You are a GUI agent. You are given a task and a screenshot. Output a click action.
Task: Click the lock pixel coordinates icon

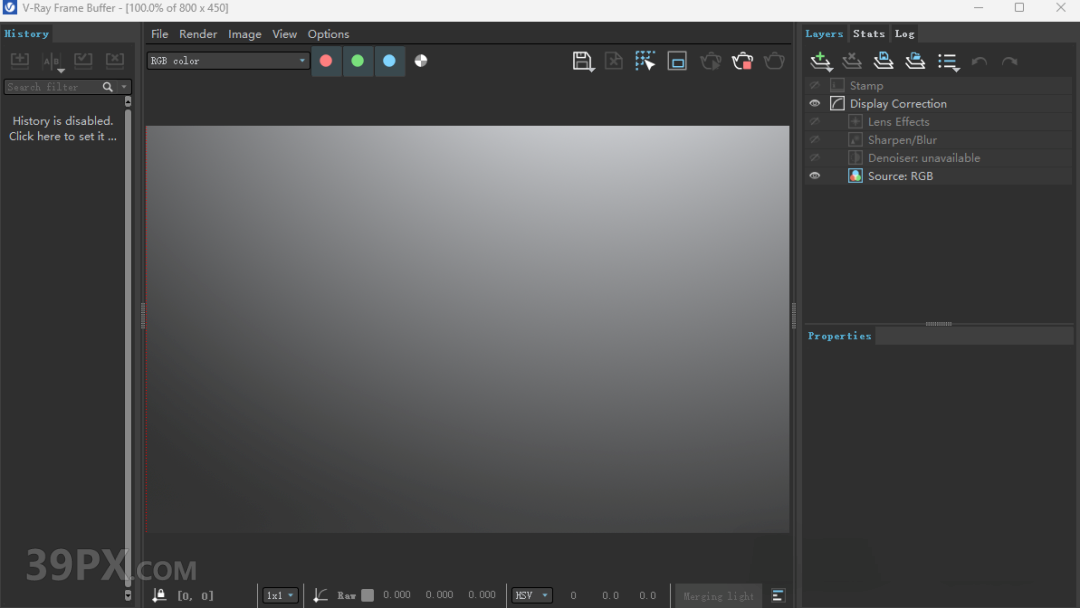pos(160,595)
